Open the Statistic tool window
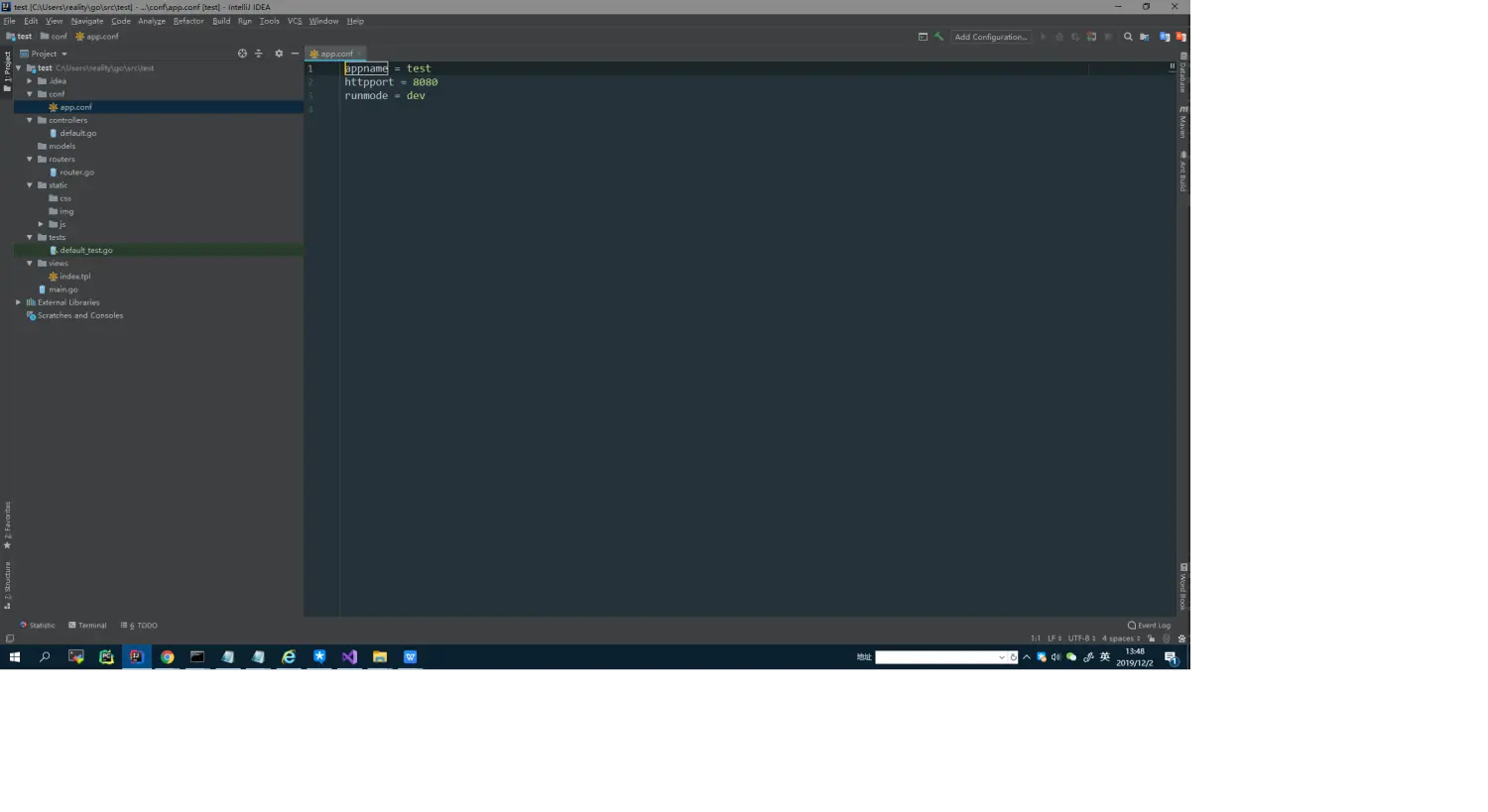Screen dimensions: 1488x812 coord(38,626)
